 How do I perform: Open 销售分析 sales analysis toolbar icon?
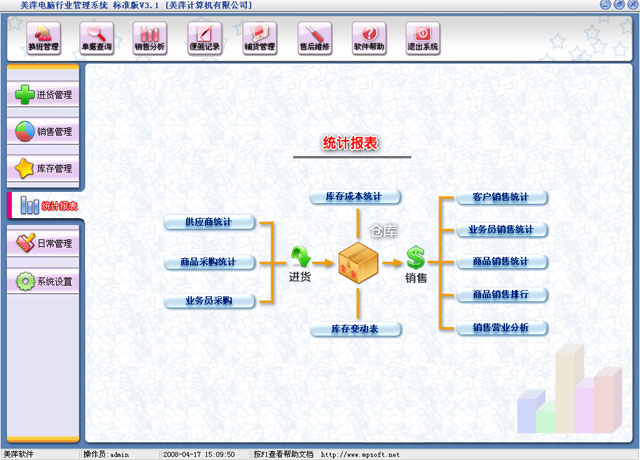tap(150, 38)
